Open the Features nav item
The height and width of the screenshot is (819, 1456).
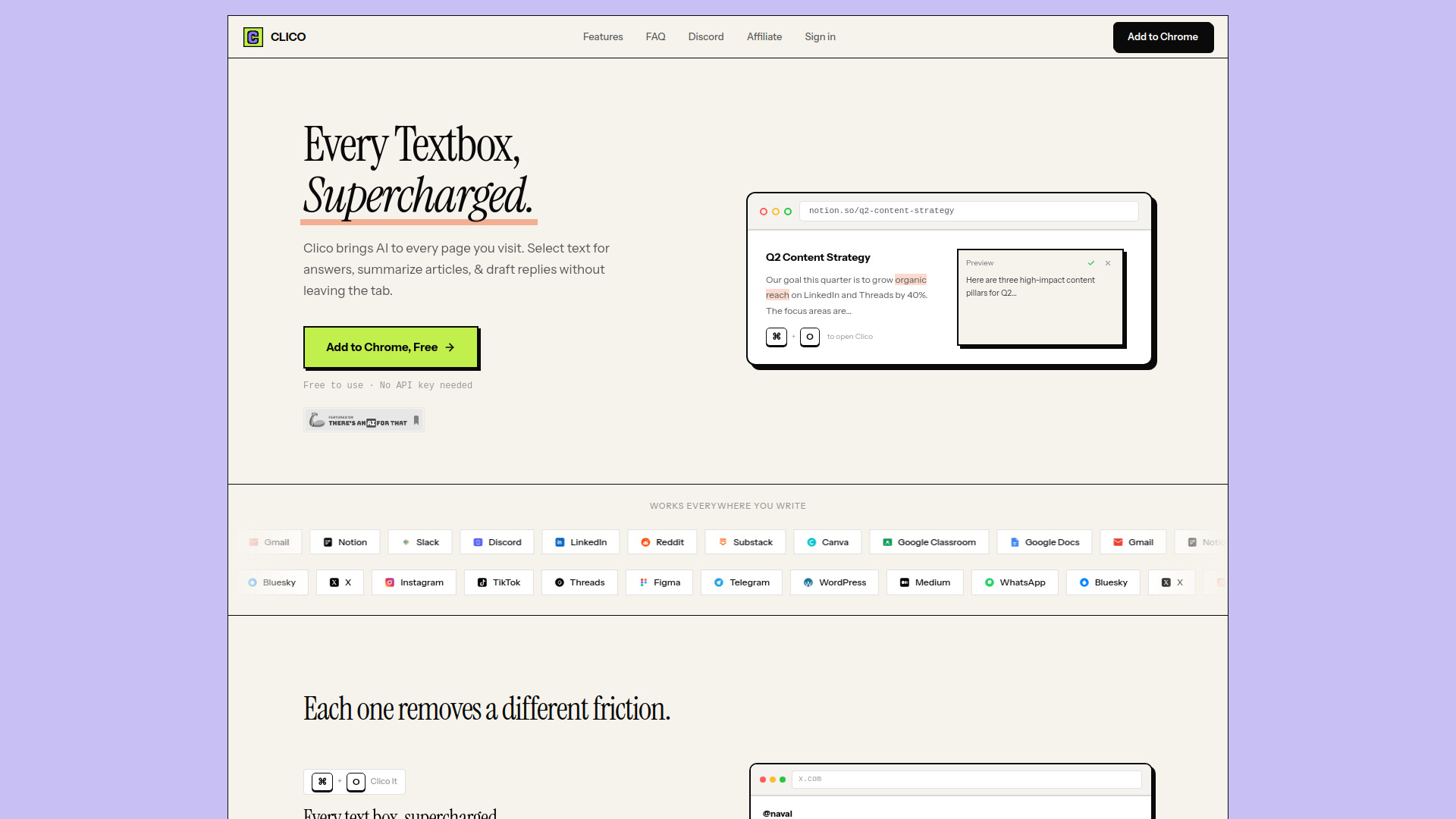(x=603, y=37)
